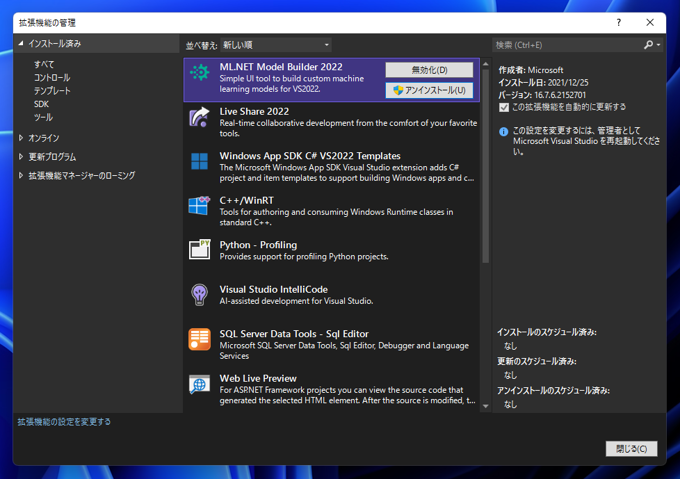Expand 拡張機能マネージャーのローミング category
The height and width of the screenshot is (479, 680).
pyautogui.click(x=20, y=175)
